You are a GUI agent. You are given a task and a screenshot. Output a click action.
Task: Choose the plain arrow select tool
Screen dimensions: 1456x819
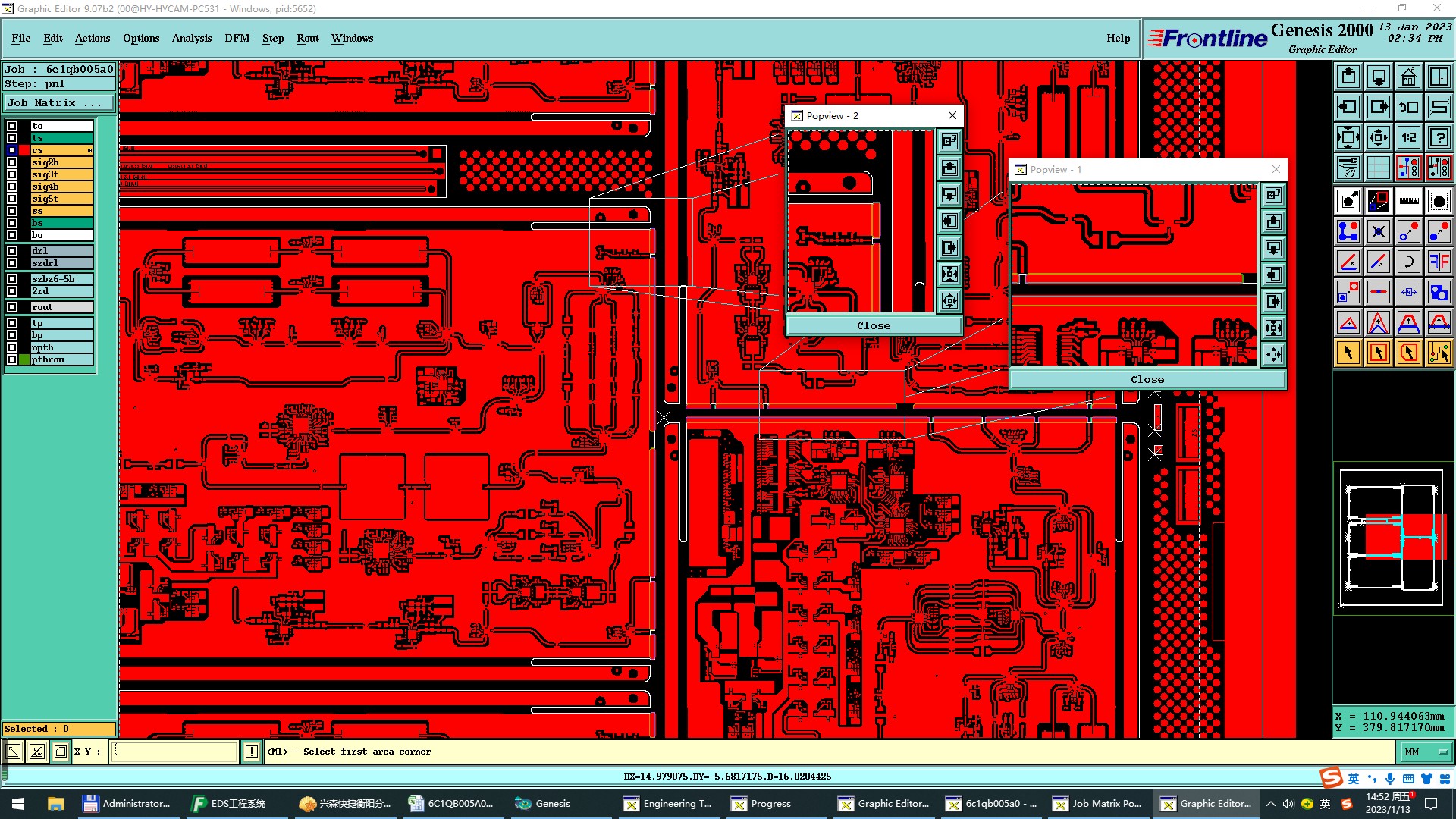point(1348,353)
